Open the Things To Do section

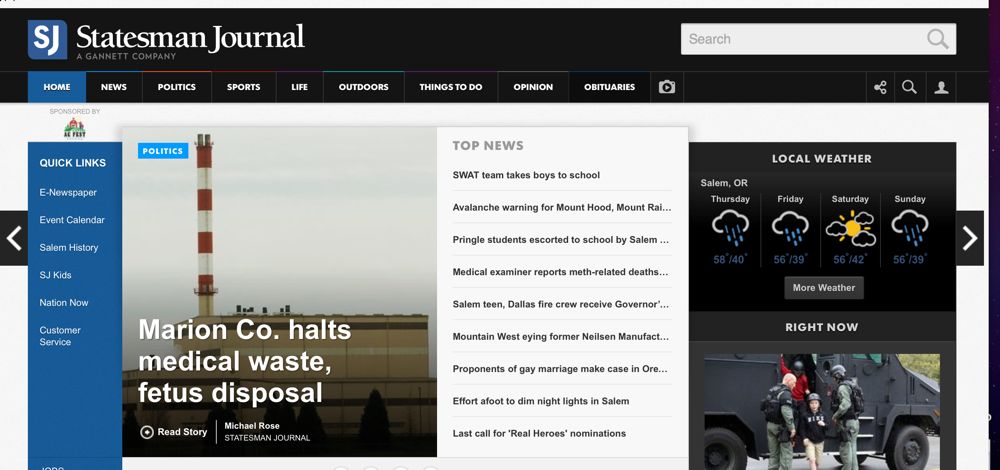click(x=450, y=87)
